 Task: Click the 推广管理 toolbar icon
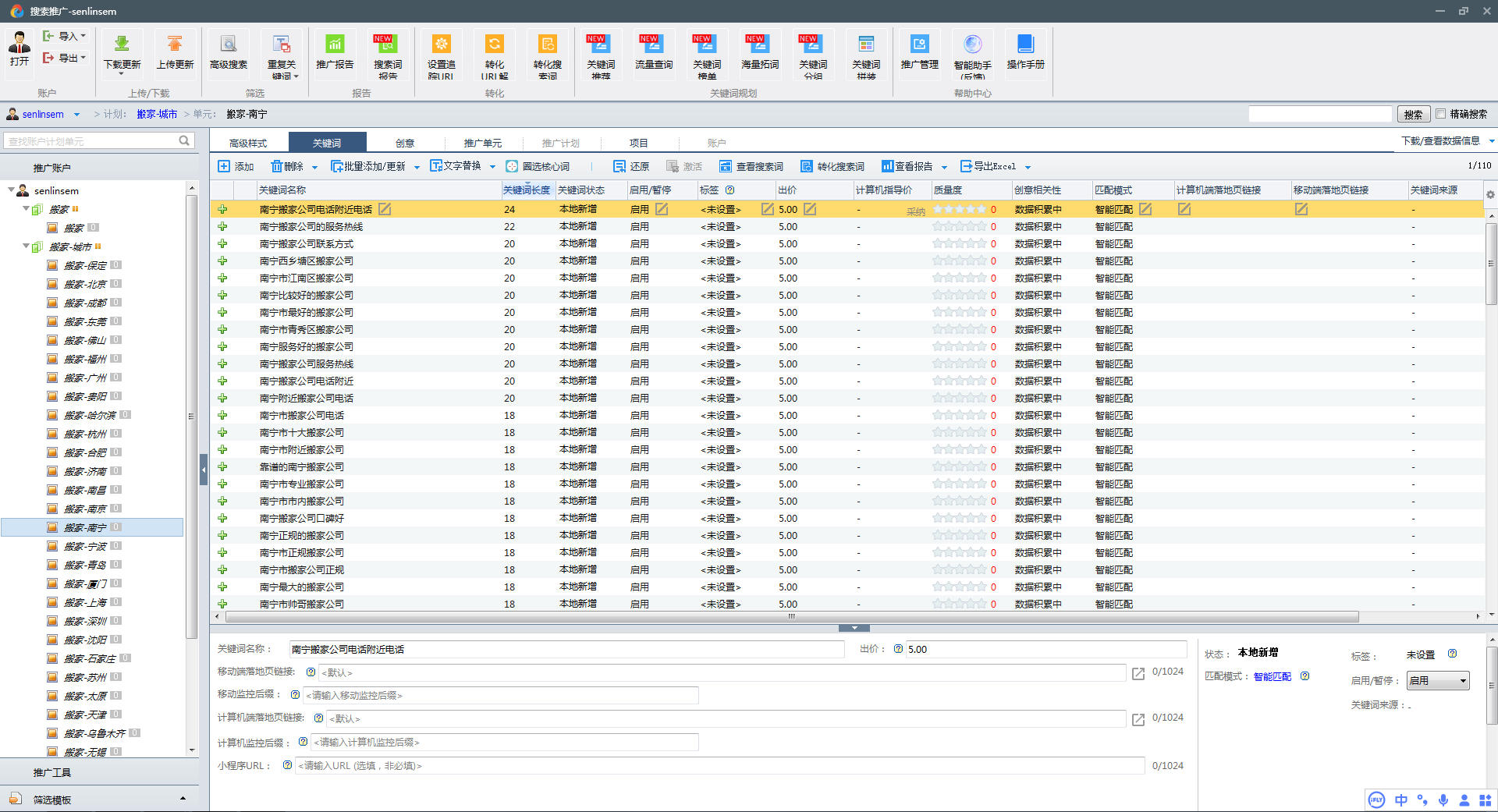[919, 45]
